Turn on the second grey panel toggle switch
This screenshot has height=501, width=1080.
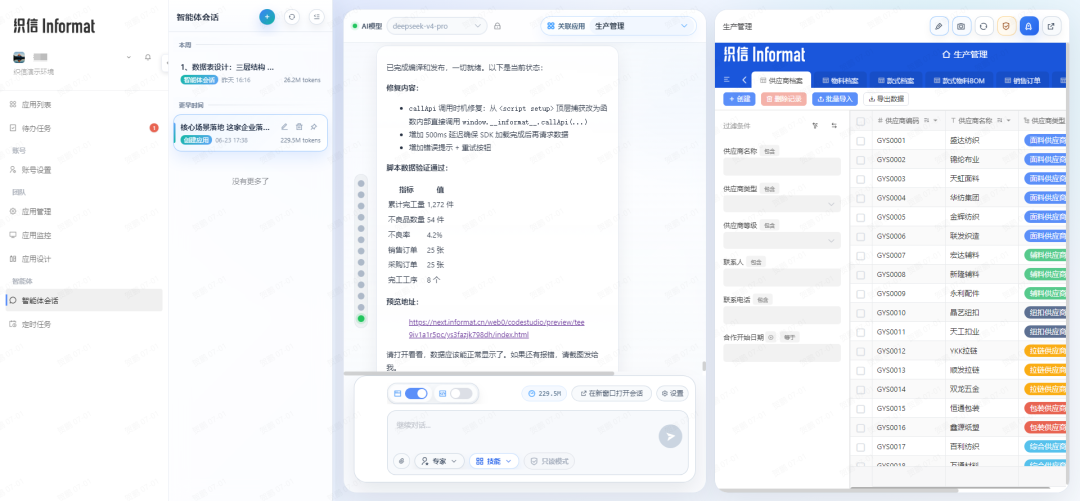coord(461,393)
